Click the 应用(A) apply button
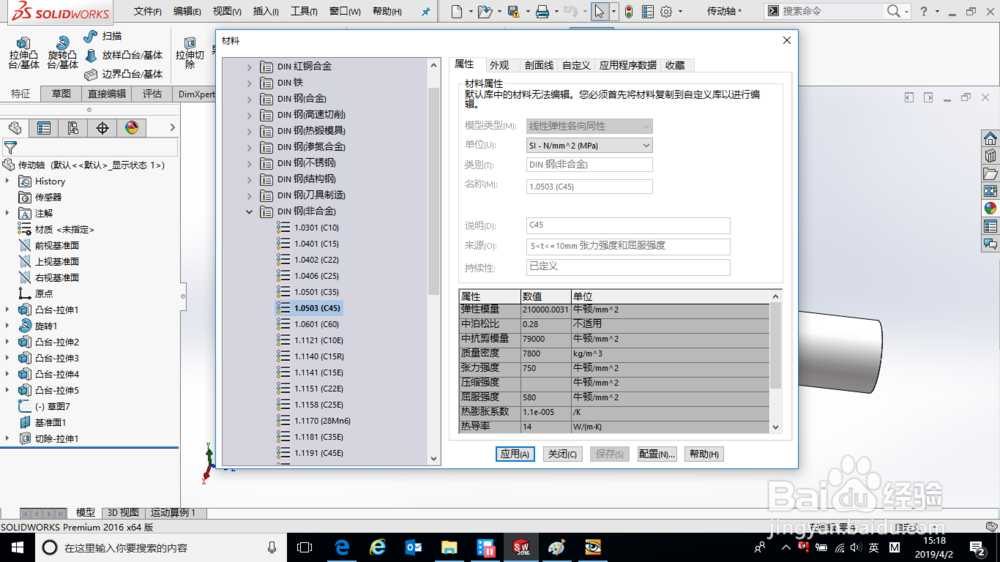The height and width of the screenshot is (562, 1000). pos(515,454)
